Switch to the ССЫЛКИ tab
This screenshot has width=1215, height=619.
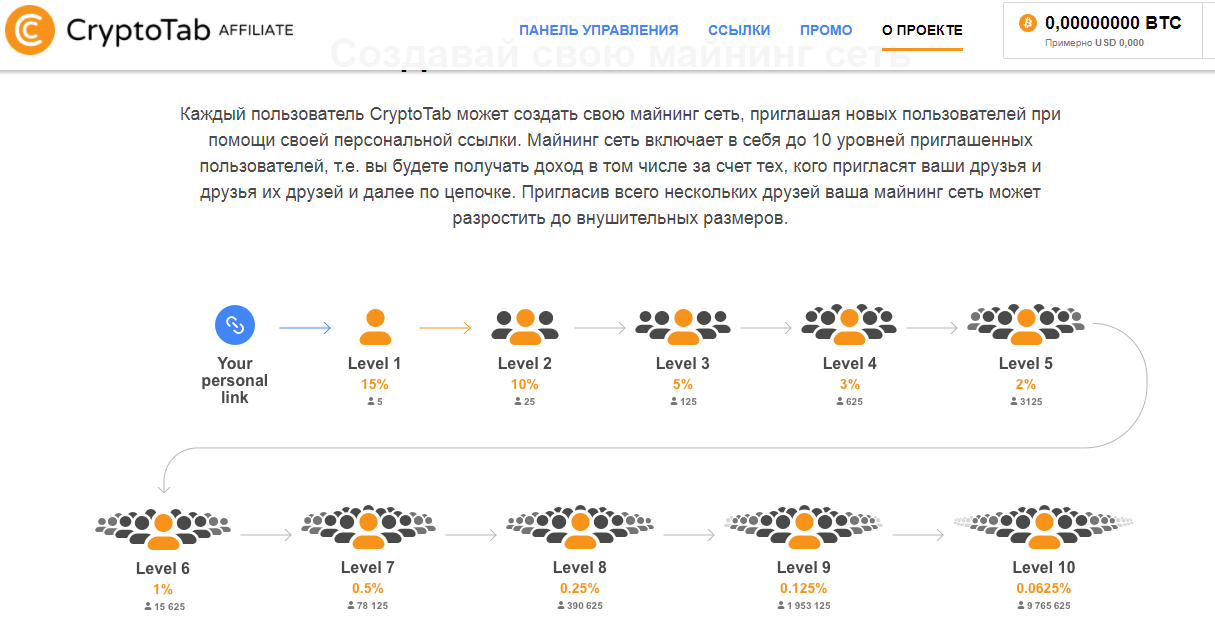click(x=739, y=29)
